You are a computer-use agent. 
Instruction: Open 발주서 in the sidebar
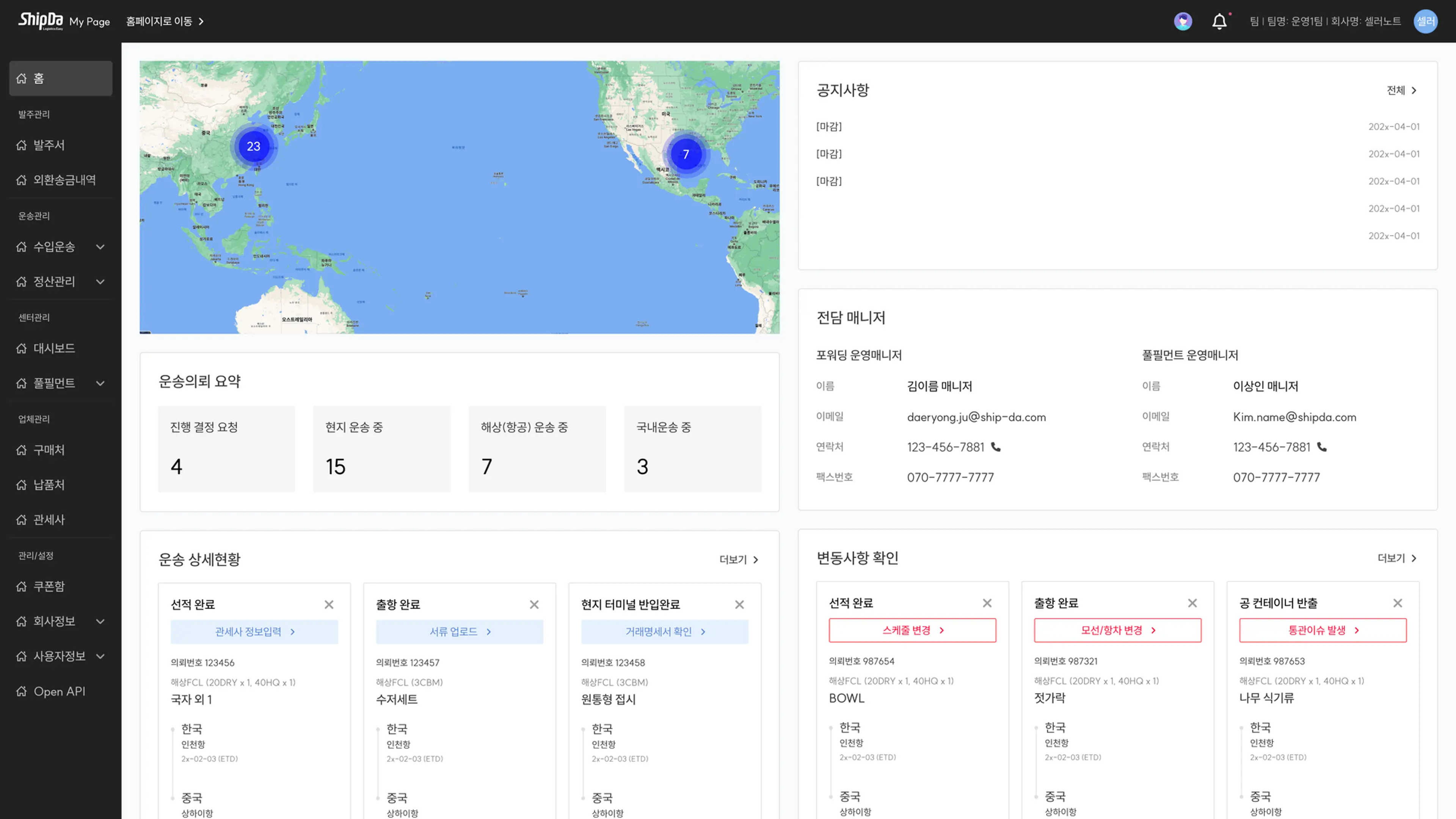61,145
